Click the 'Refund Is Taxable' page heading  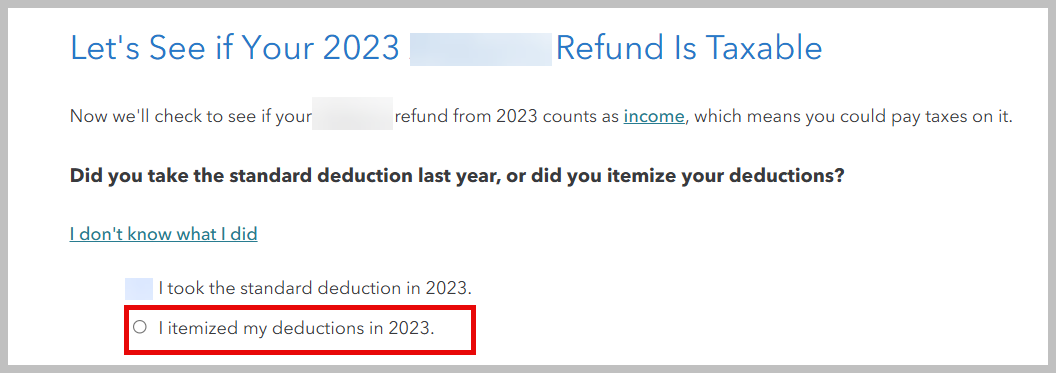tap(689, 48)
